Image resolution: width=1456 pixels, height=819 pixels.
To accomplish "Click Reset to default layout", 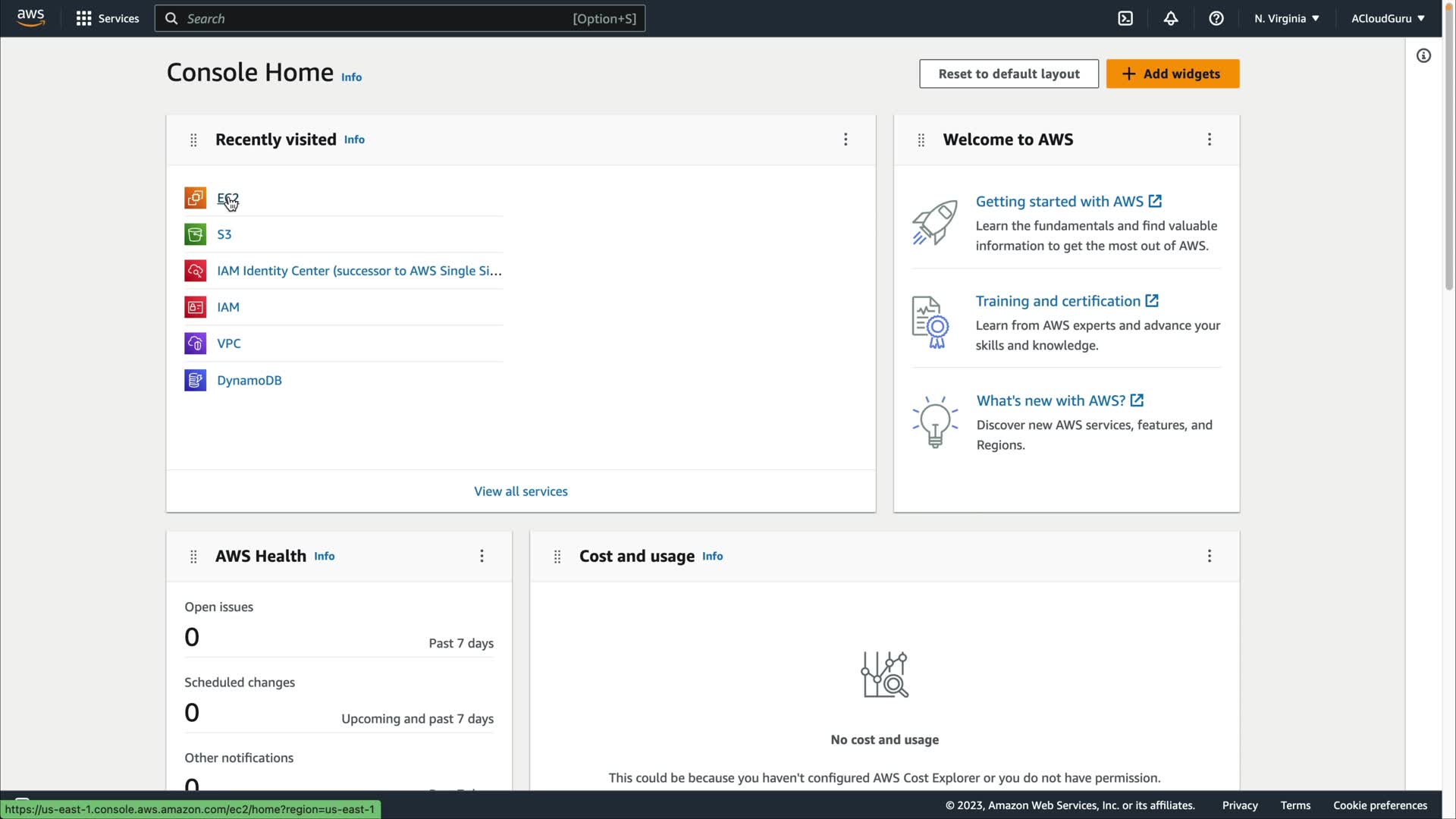I will point(1009,74).
